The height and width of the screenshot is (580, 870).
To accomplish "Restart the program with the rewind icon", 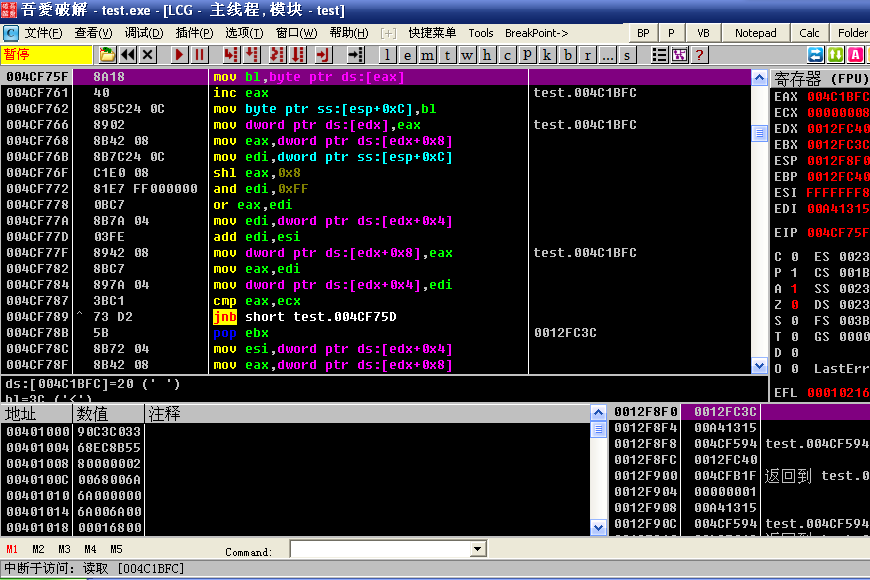I will pos(128,54).
